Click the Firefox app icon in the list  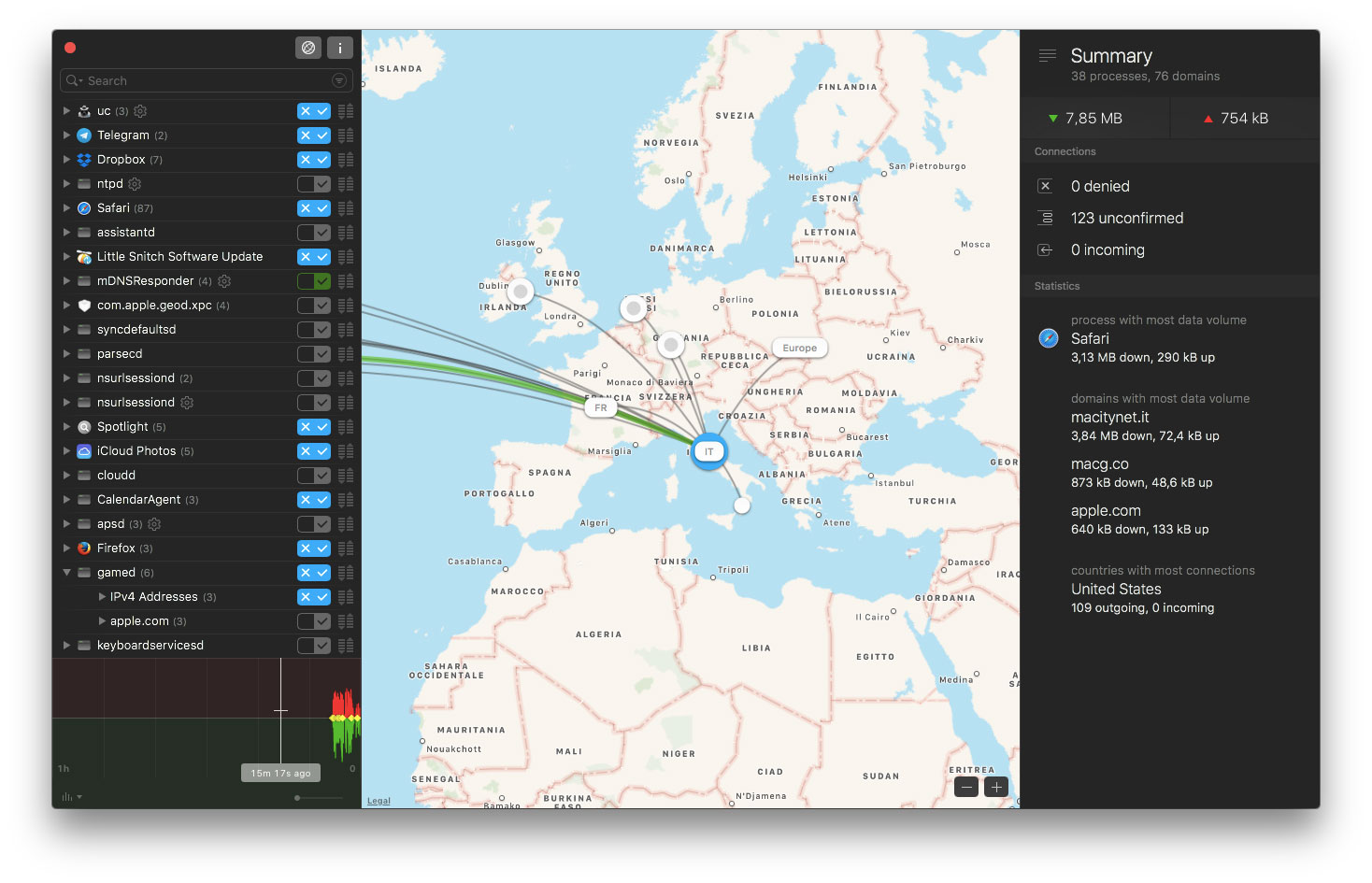(x=84, y=548)
